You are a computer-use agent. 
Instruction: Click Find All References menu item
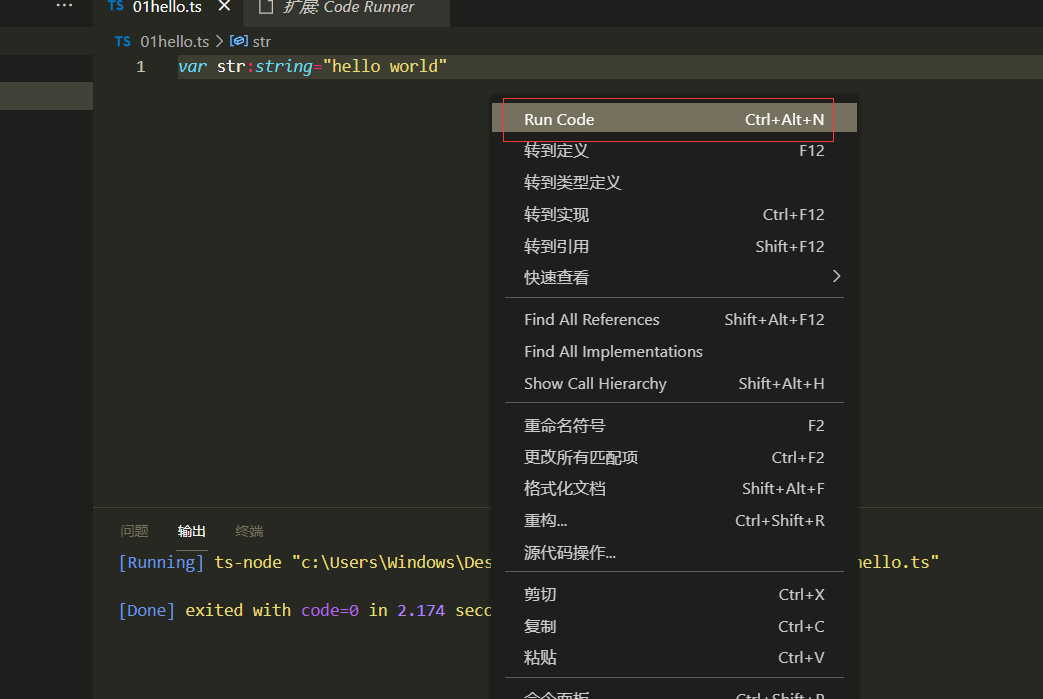pos(674,319)
